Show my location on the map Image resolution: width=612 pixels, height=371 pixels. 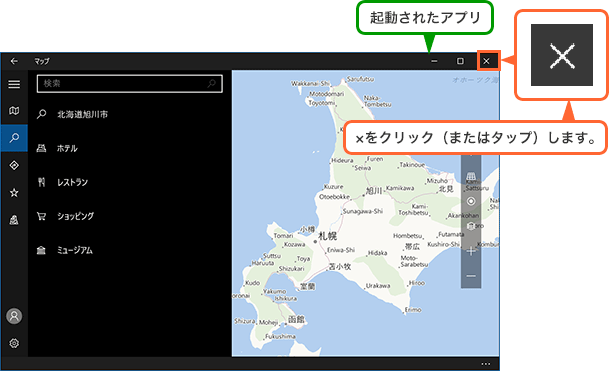471,201
